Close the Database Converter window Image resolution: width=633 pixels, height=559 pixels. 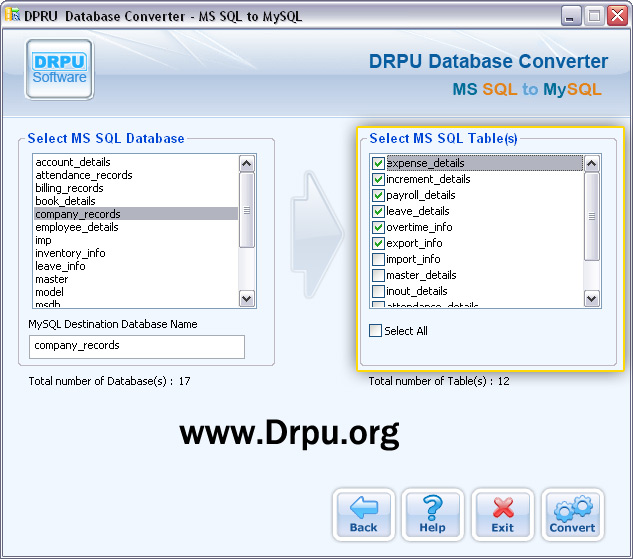(618, 16)
